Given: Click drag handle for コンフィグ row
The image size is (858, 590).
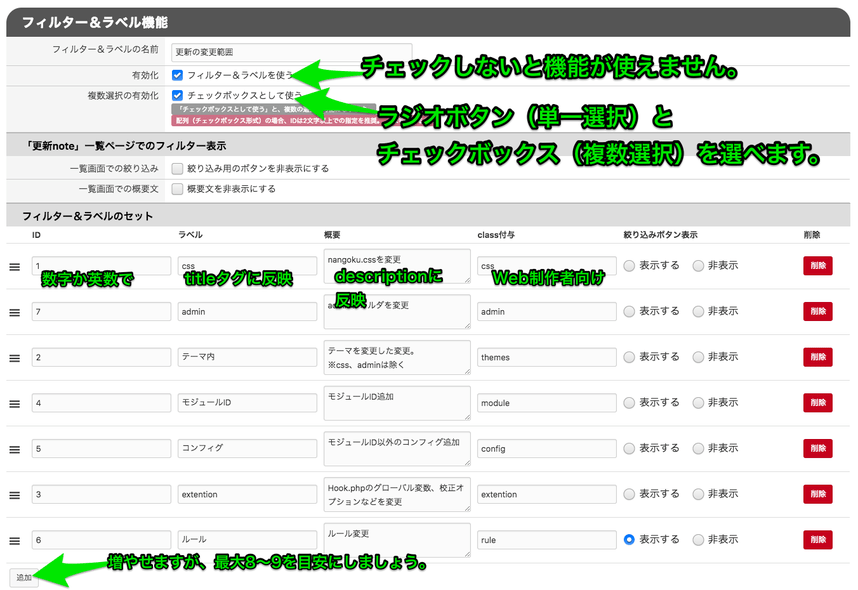Looking at the screenshot, I should coord(15,448).
